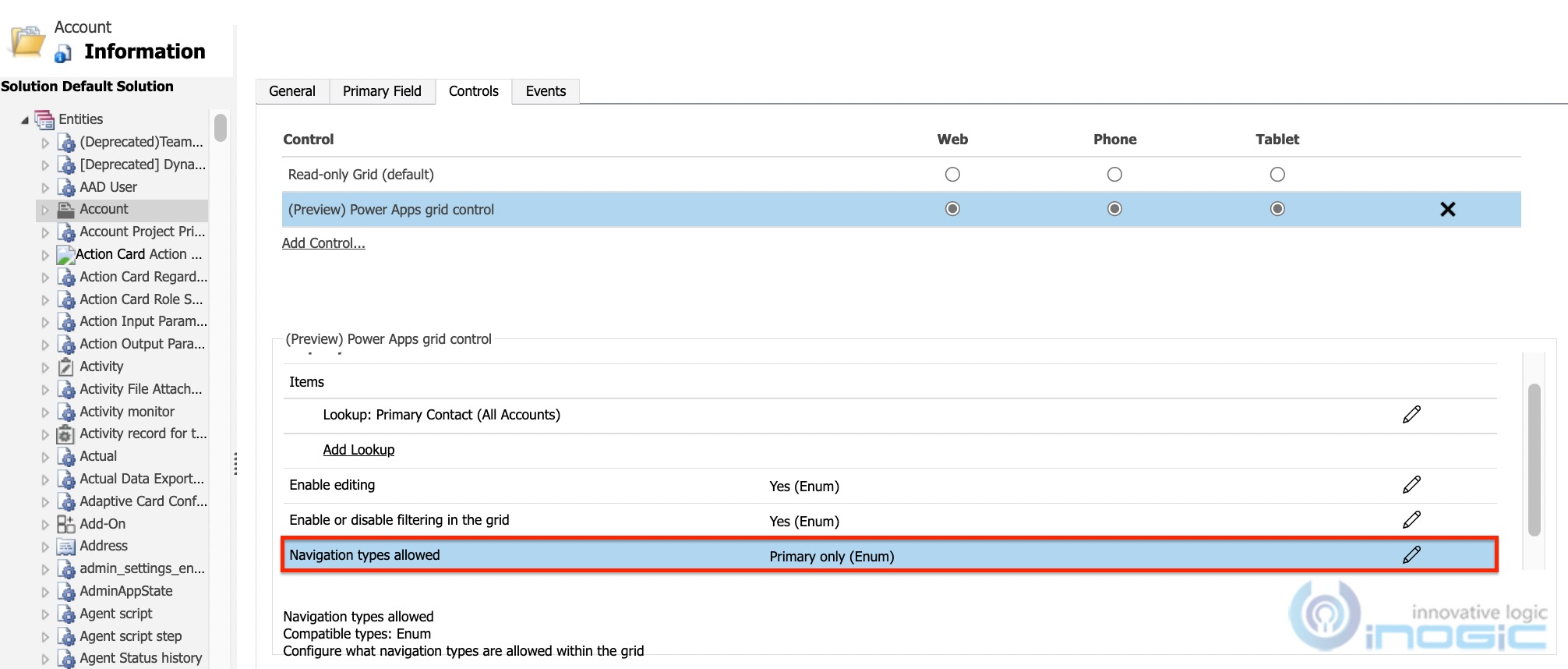Click the Actual Data Export... entity icon
1568x669 pixels.
[x=67, y=479]
